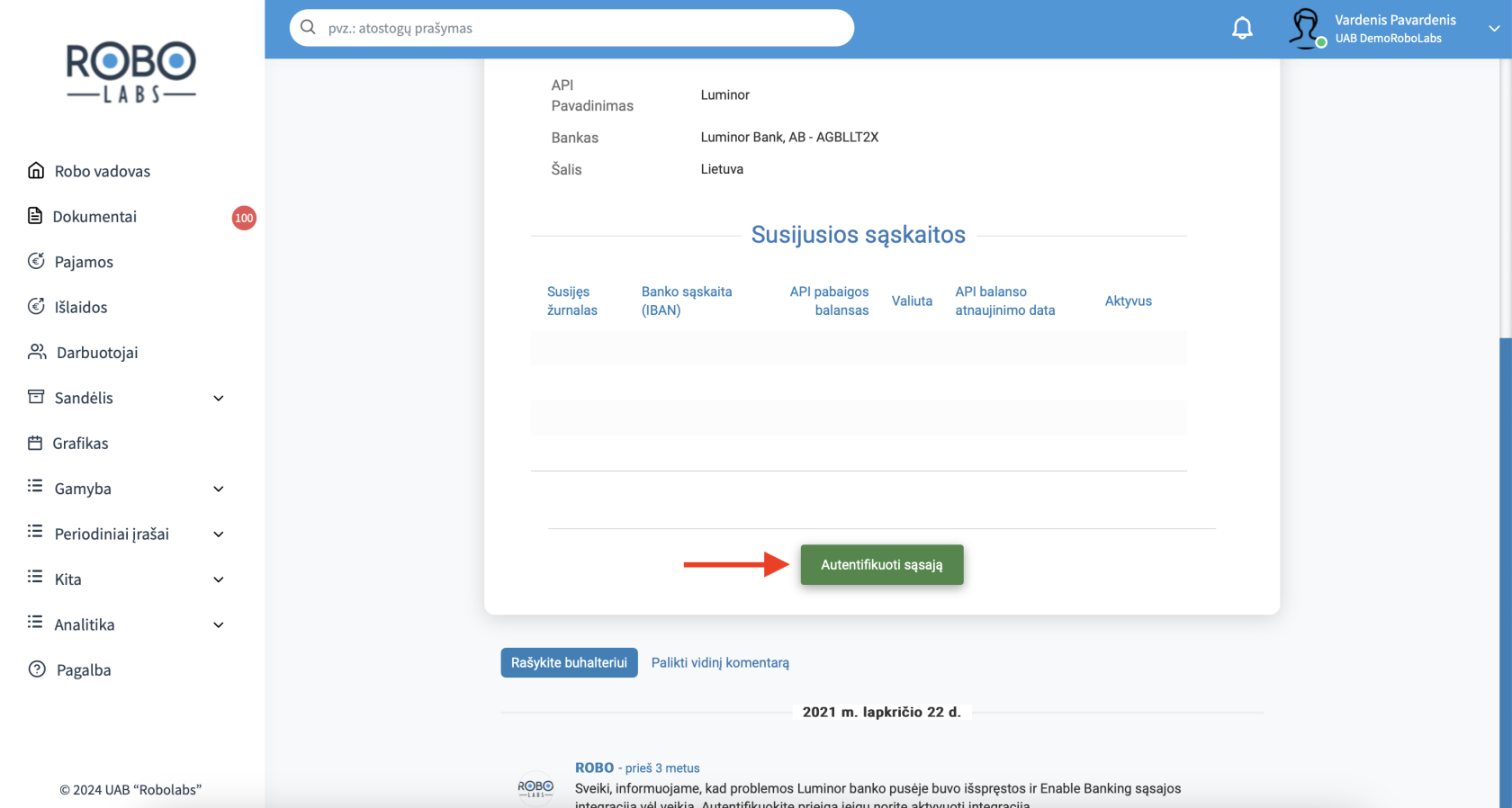Click the UAB DemoRoboLabs company name
This screenshot has width=1512, height=808.
(x=1389, y=39)
